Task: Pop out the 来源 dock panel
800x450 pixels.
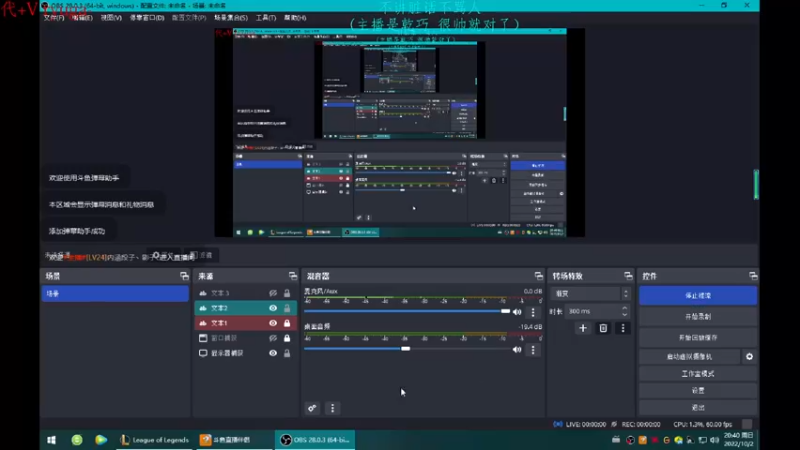Action: 292,276
